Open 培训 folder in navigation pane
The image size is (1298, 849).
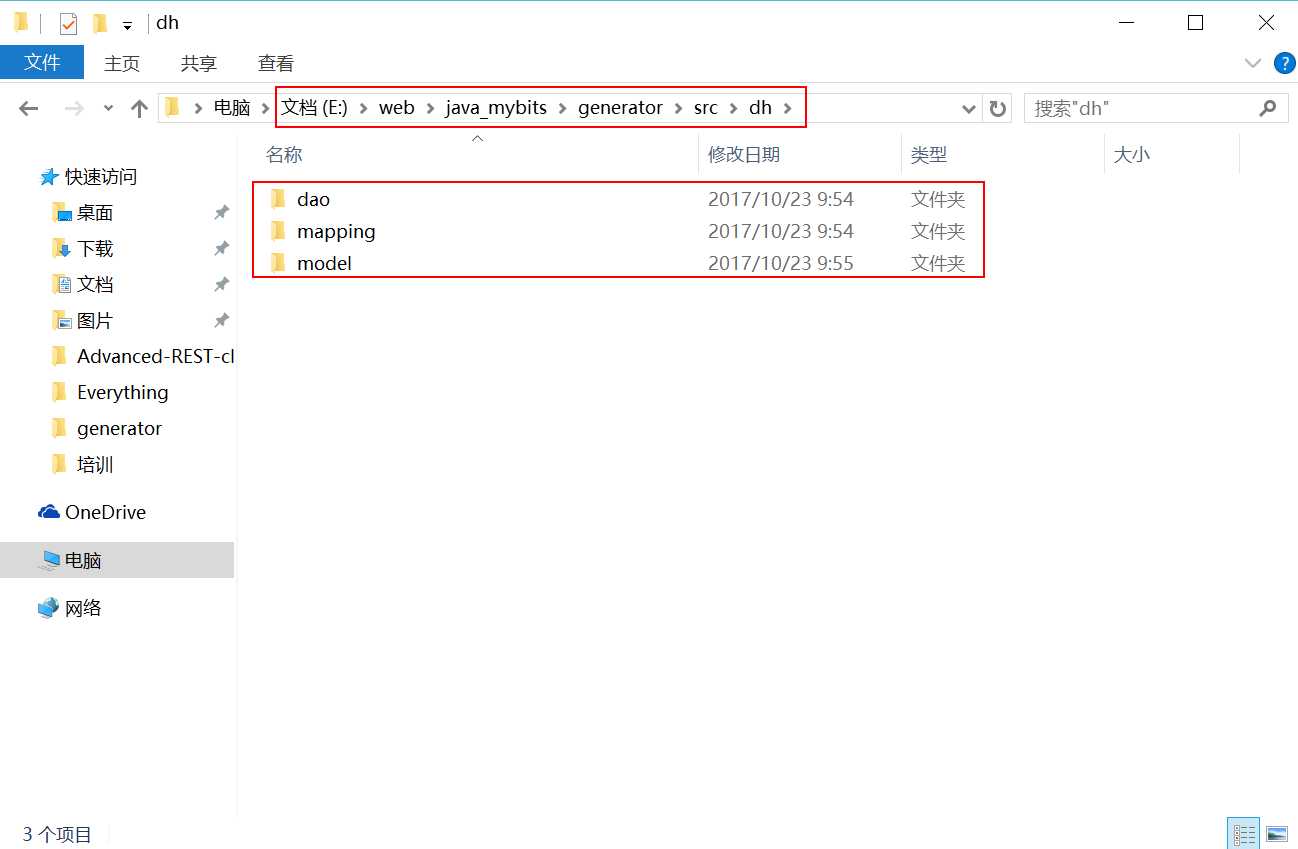point(95,465)
